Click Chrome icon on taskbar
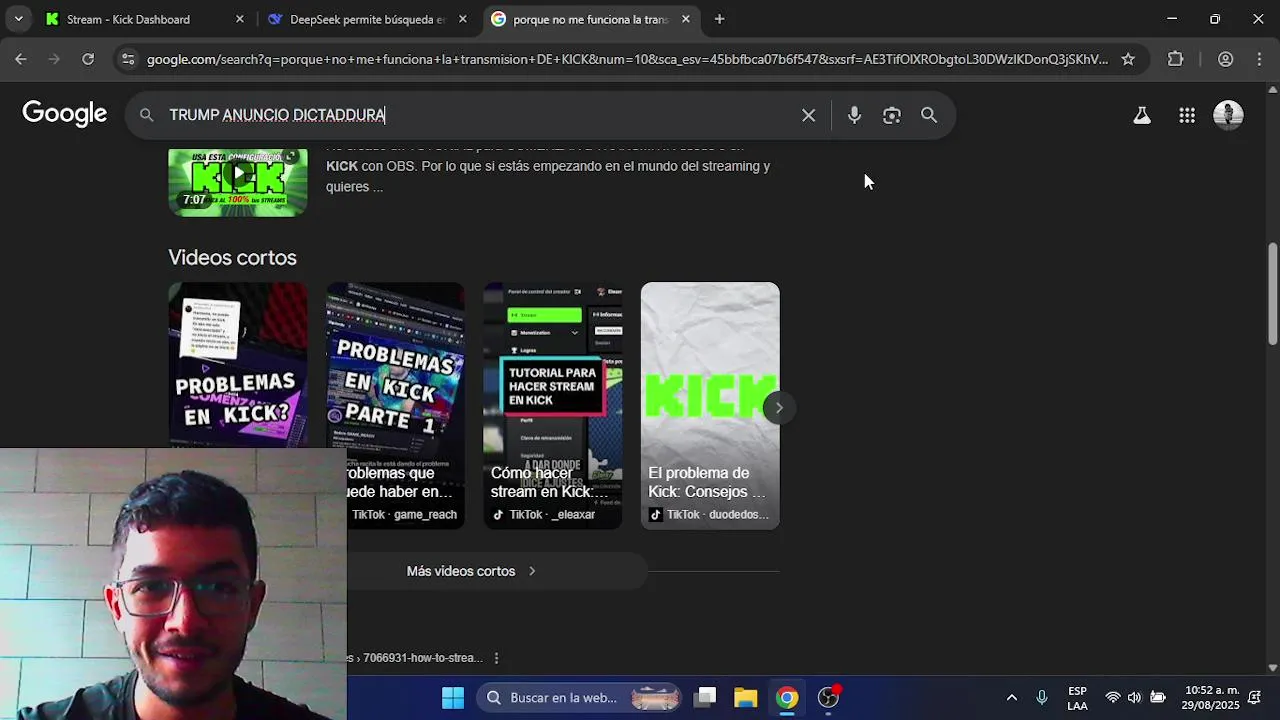 coord(787,697)
